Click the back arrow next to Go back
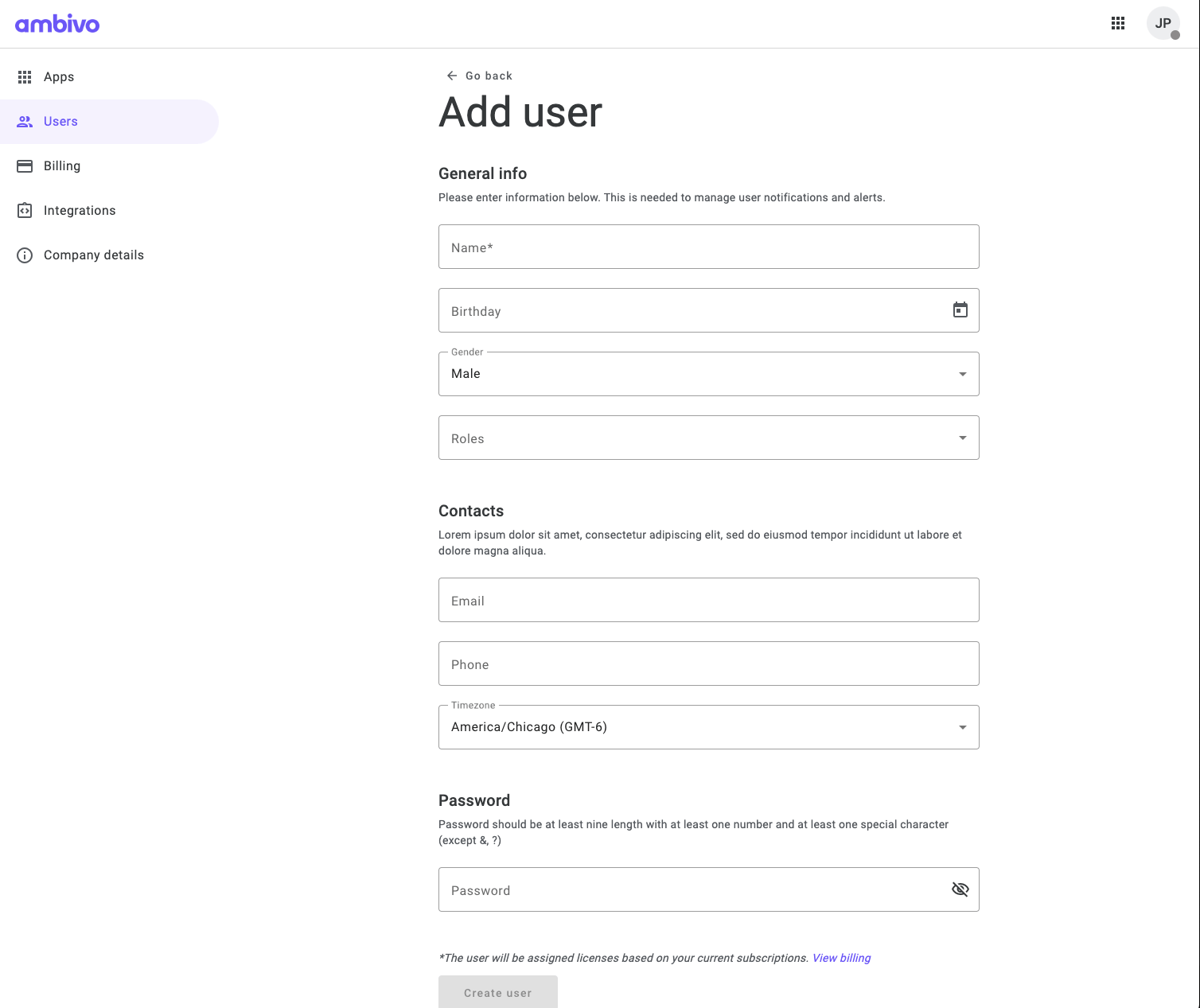Screen dimensions: 1200x1008 pos(451,75)
